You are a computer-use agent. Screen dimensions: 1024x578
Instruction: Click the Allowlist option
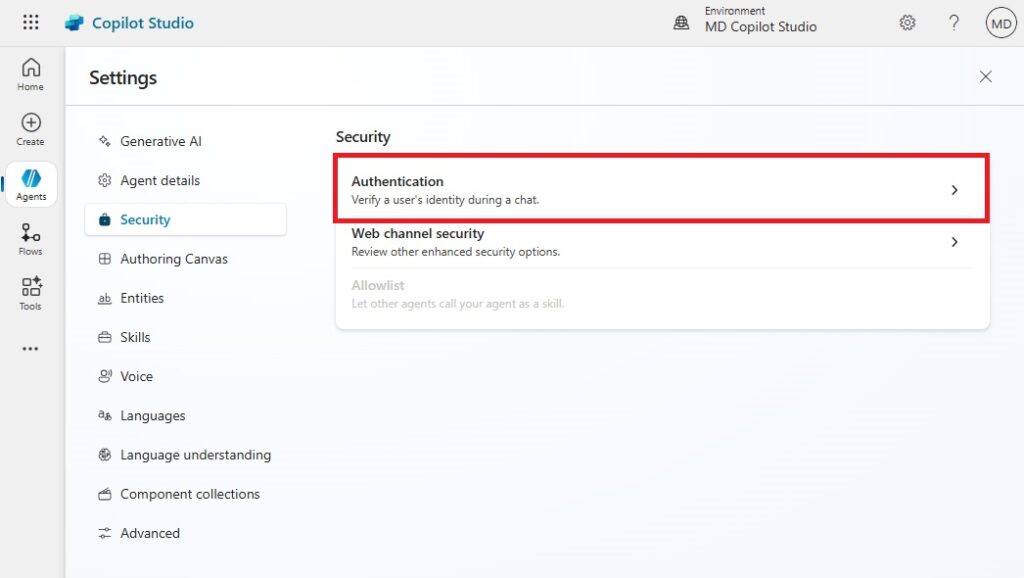click(662, 295)
